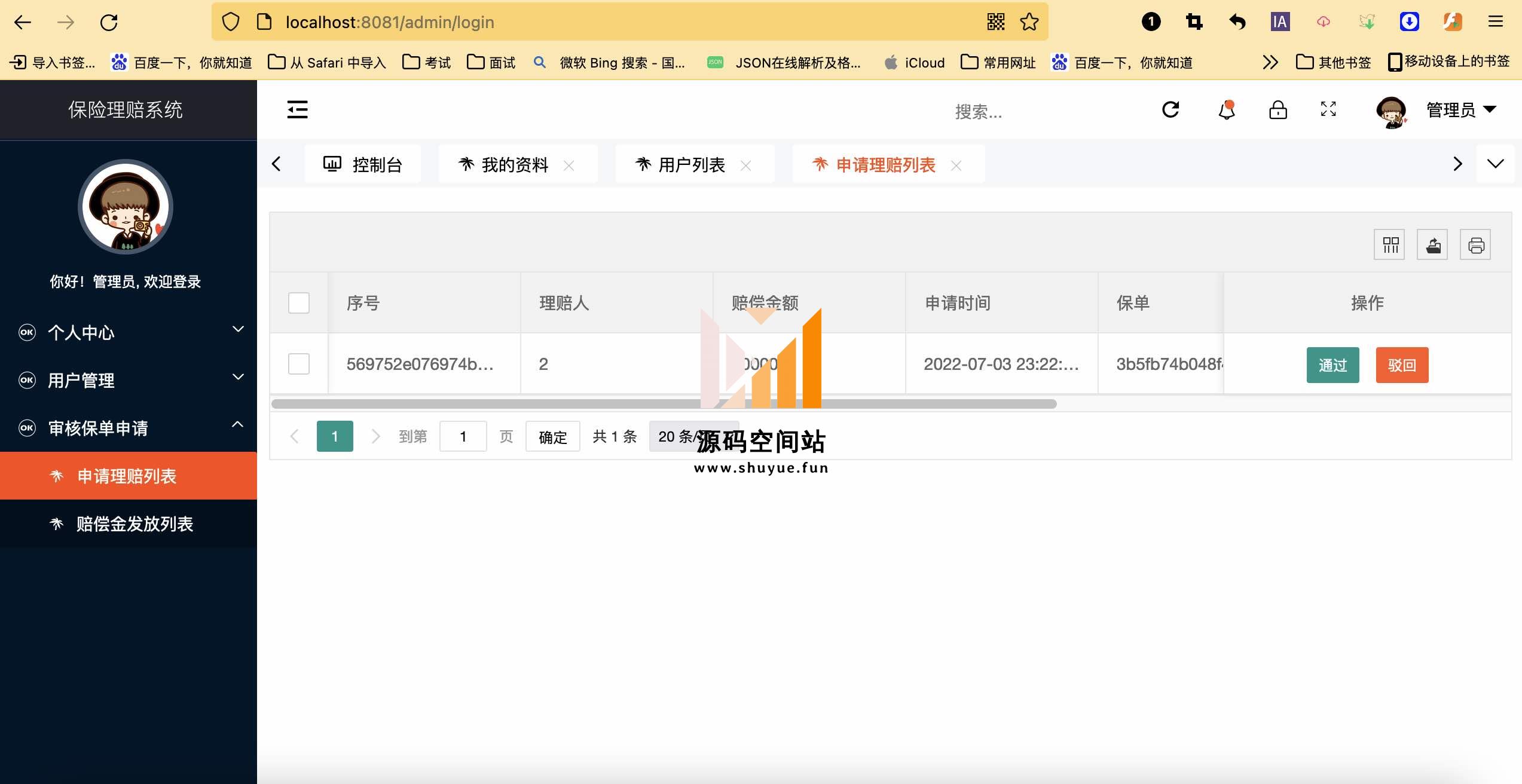Close the 申请理赔列表 tab

pyautogui.click(x=956, y=166)
